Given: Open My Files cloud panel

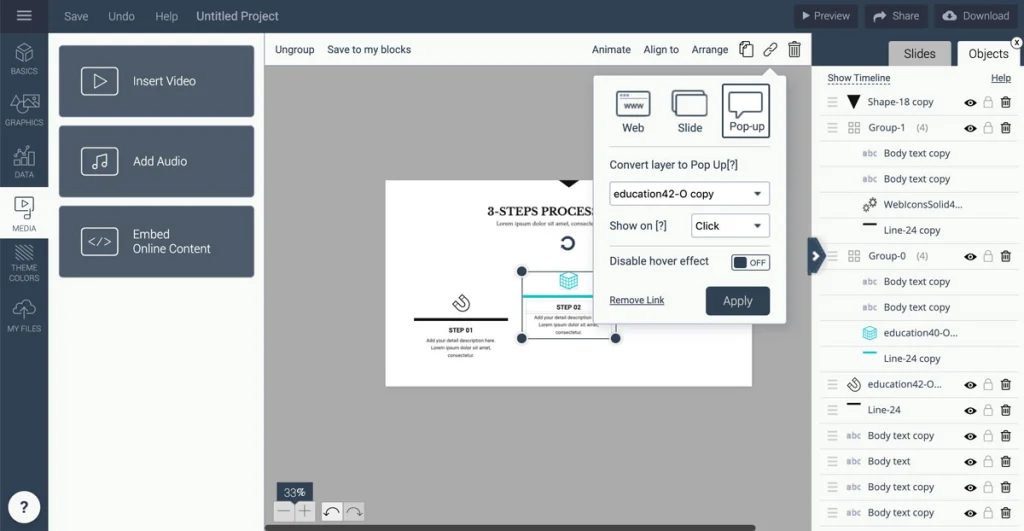Looking at the screenshot, I should coord(24,315).
